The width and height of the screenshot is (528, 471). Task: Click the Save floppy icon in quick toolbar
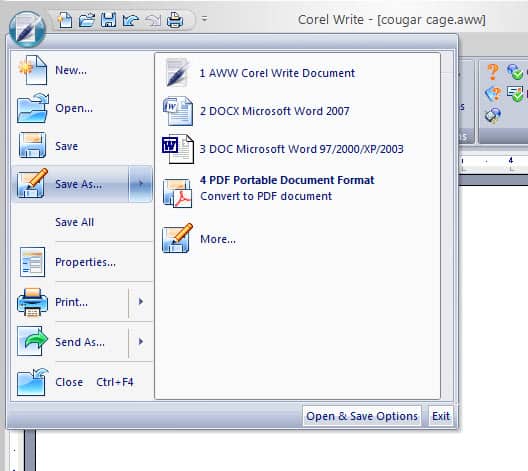point(108,20)
